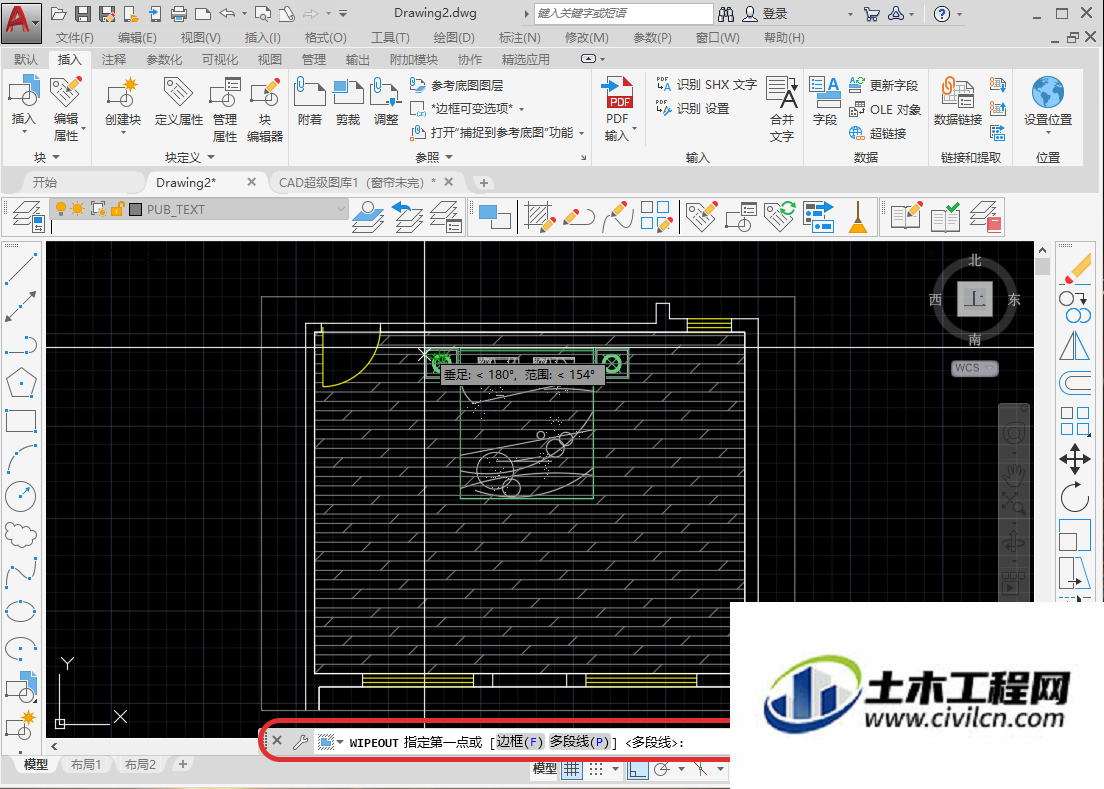Open the Define Attributes tool

tap(178, 92)
